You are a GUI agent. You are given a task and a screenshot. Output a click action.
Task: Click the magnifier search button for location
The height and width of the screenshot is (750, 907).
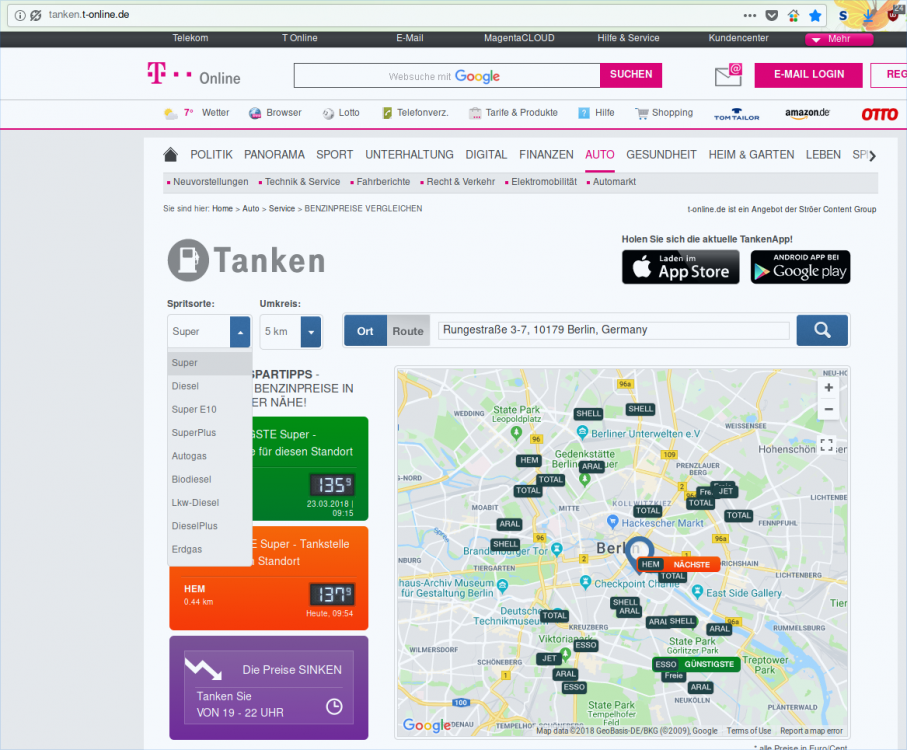[822, 330]
